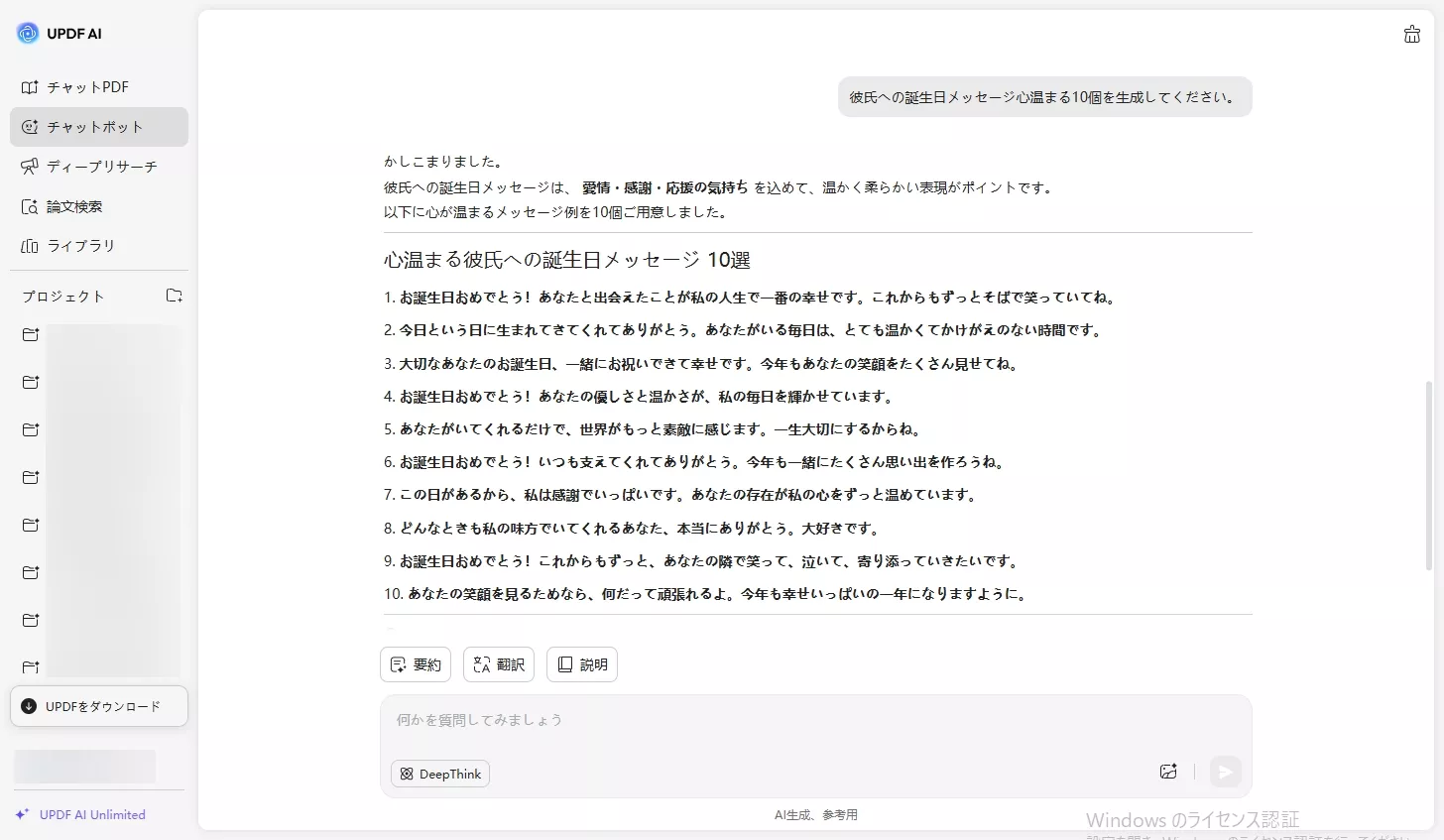The width and height of the screenshot is (1444, 840).
Task: Send the message with the arrow button
Action: point(1226,772)
